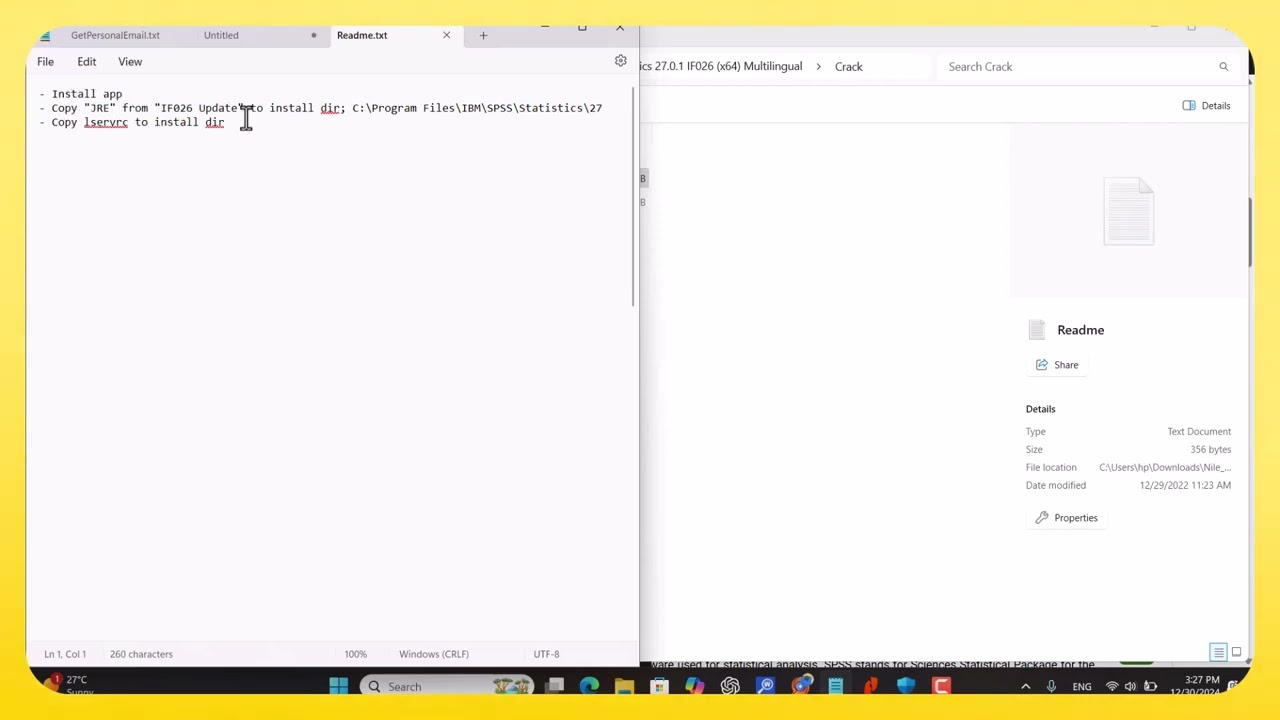Toggle the Details pane button in Explorer

pyautogui.click(x=1206, y=105)
